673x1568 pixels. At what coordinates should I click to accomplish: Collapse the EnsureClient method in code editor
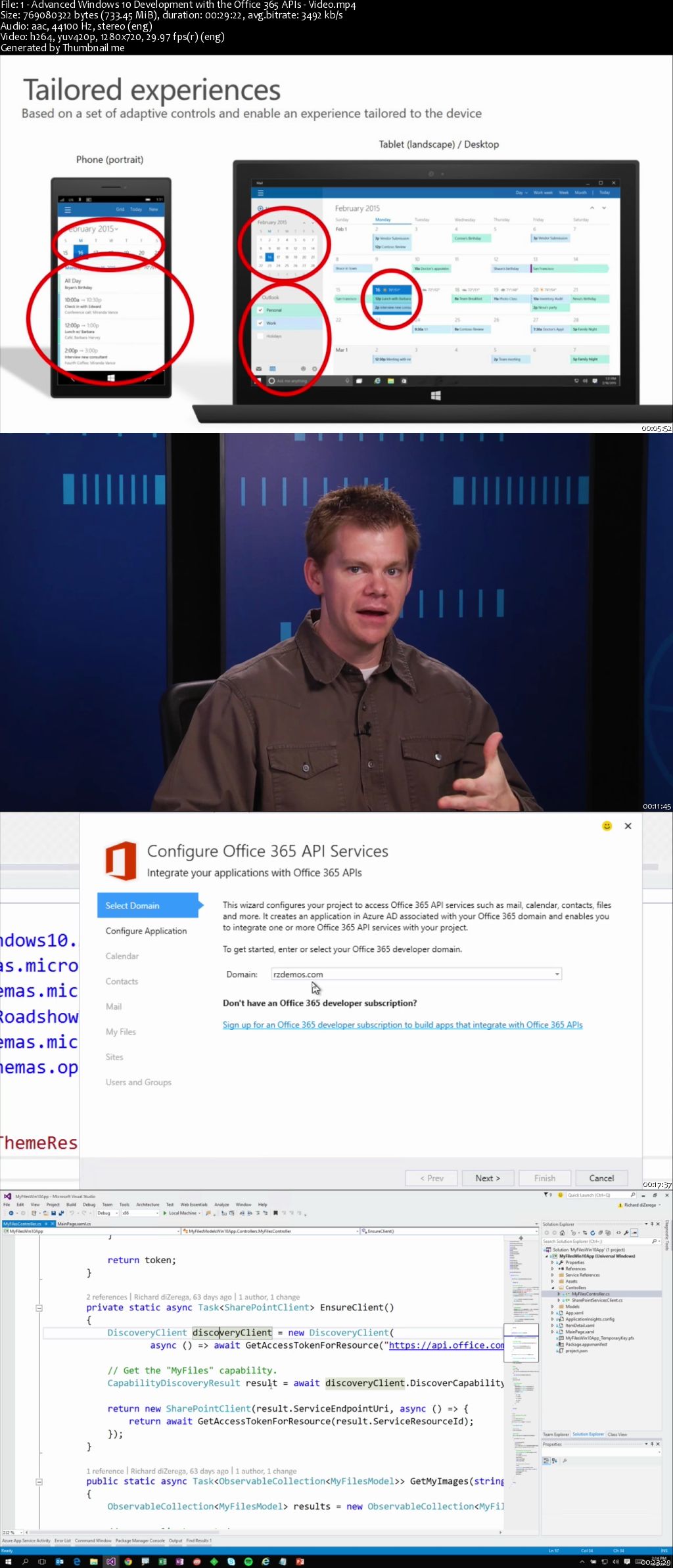pyautogui.click(x=39, y=1308)
